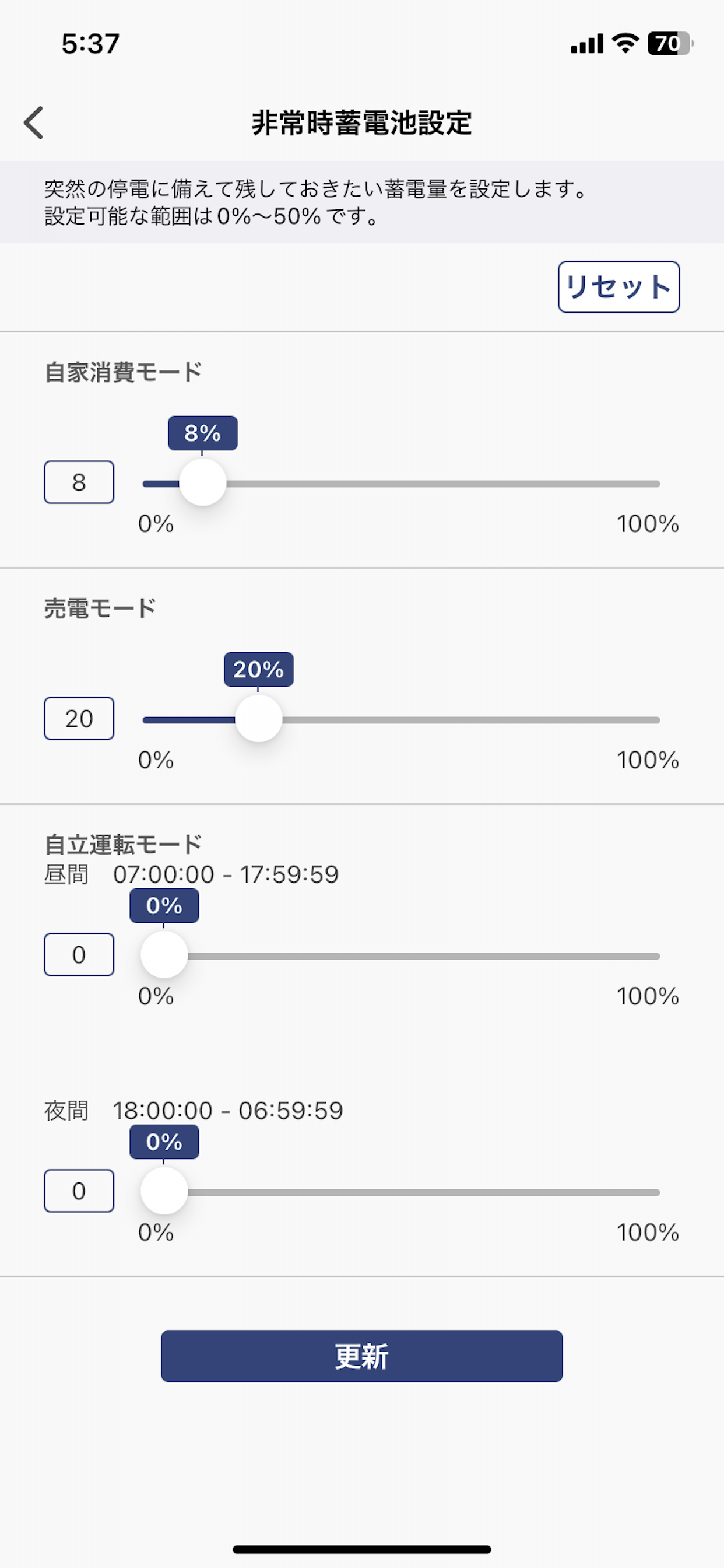Click the 更新 update button
The width and height of the screenshot is (724, 1568).
[361, 1356]
